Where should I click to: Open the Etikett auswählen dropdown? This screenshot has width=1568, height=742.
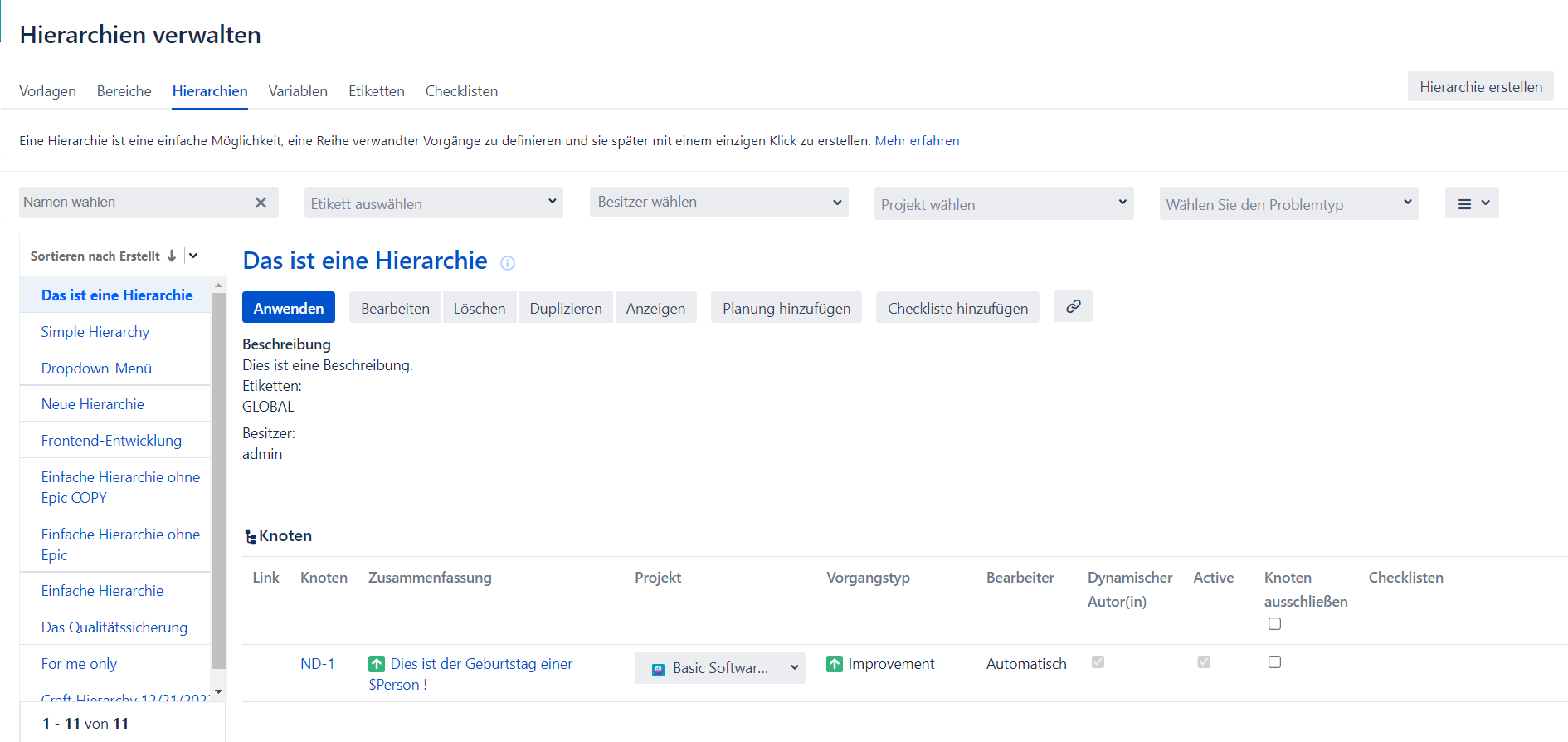click(433, 203)
